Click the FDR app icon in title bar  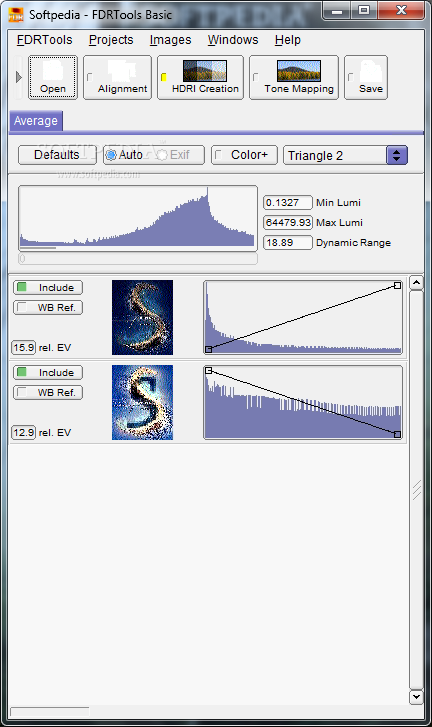click(15, 15)
